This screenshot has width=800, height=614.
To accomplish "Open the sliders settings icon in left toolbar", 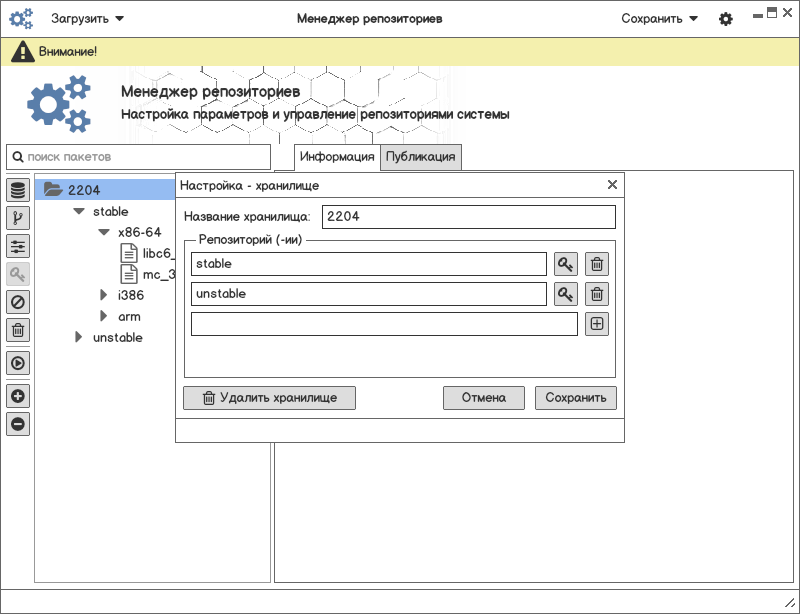I will 18,246.
